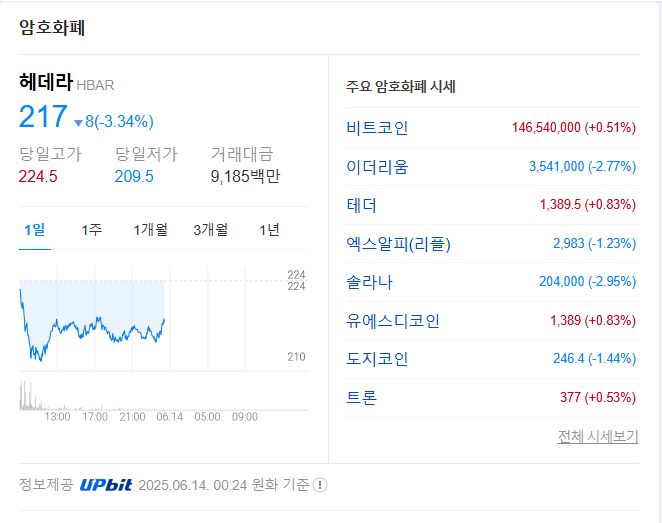
Task: Click the Ethereum price 3,541,000 (-2.77%)
Action: 583,167
